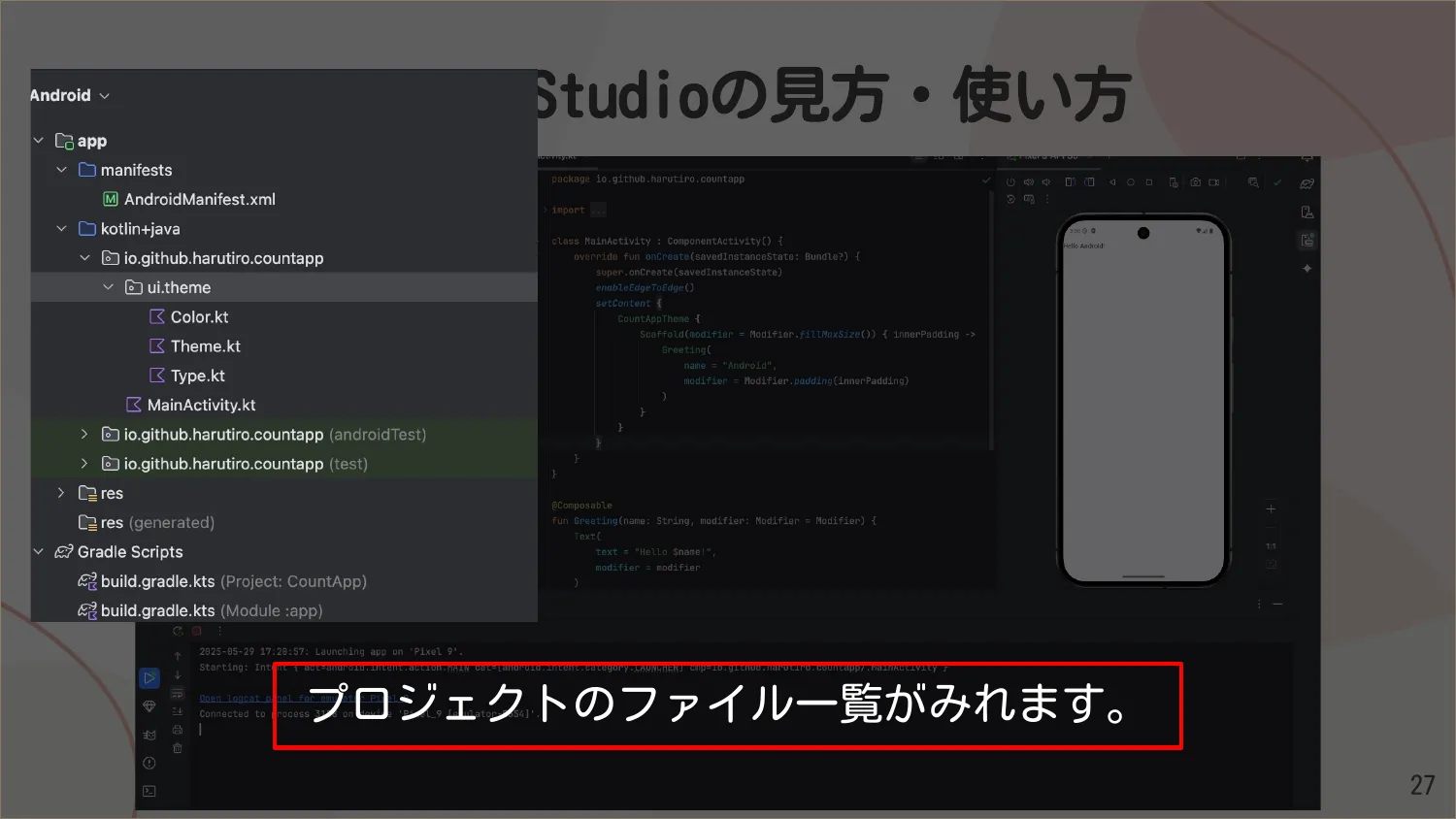Click the emulator screen record icon

tap(1213, 182)
